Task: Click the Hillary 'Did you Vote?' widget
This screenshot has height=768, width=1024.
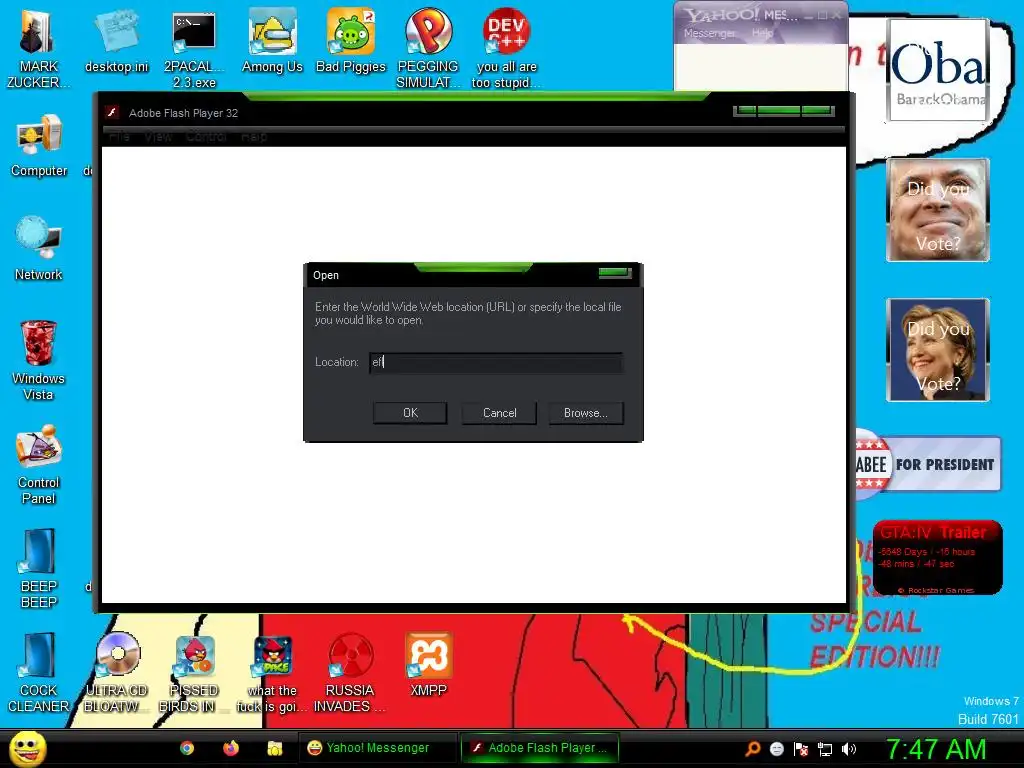Action: [x=938, y=350]
